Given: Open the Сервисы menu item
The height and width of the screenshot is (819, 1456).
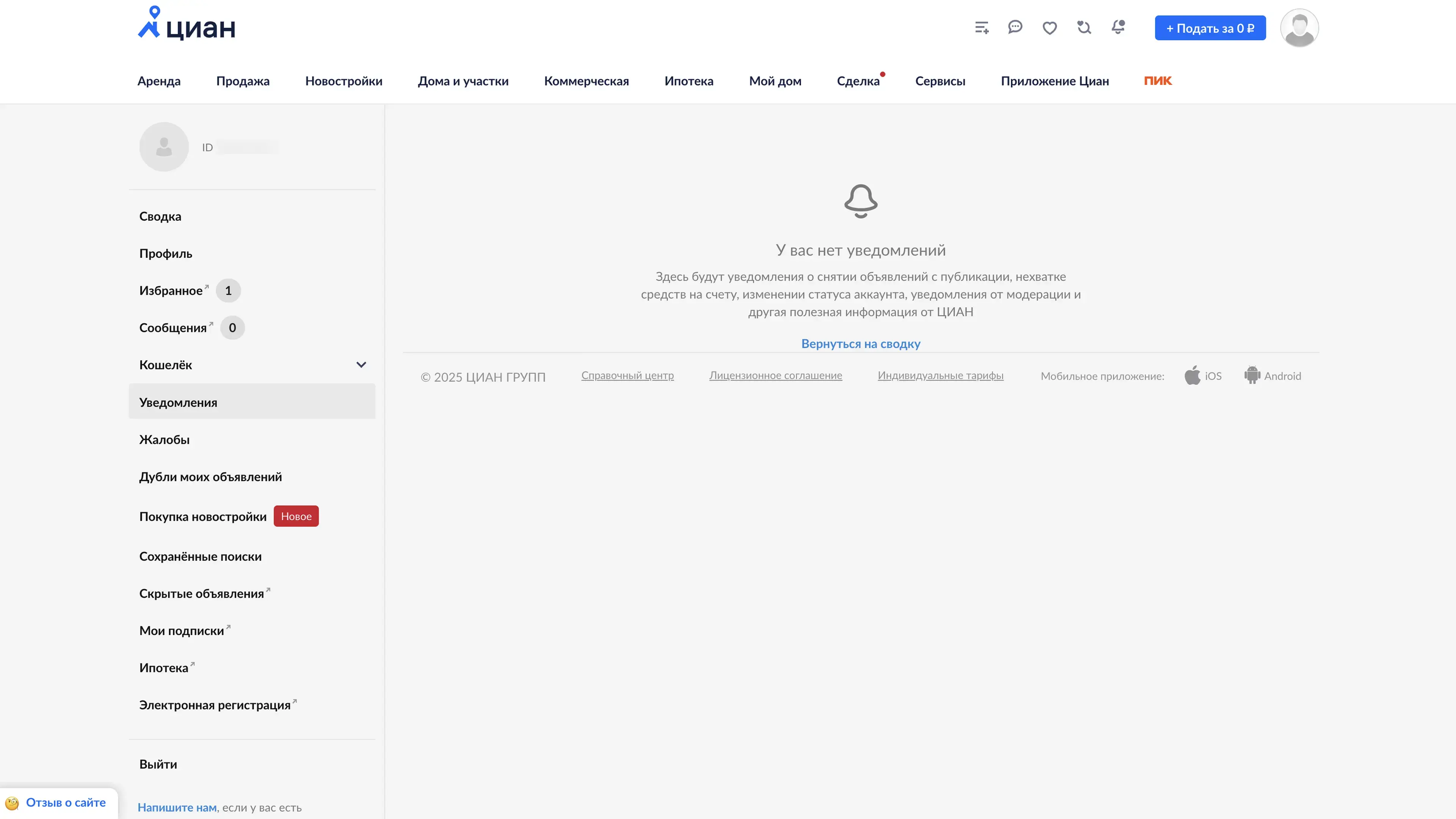Looking at the screenshot, I should click(940, 81).
